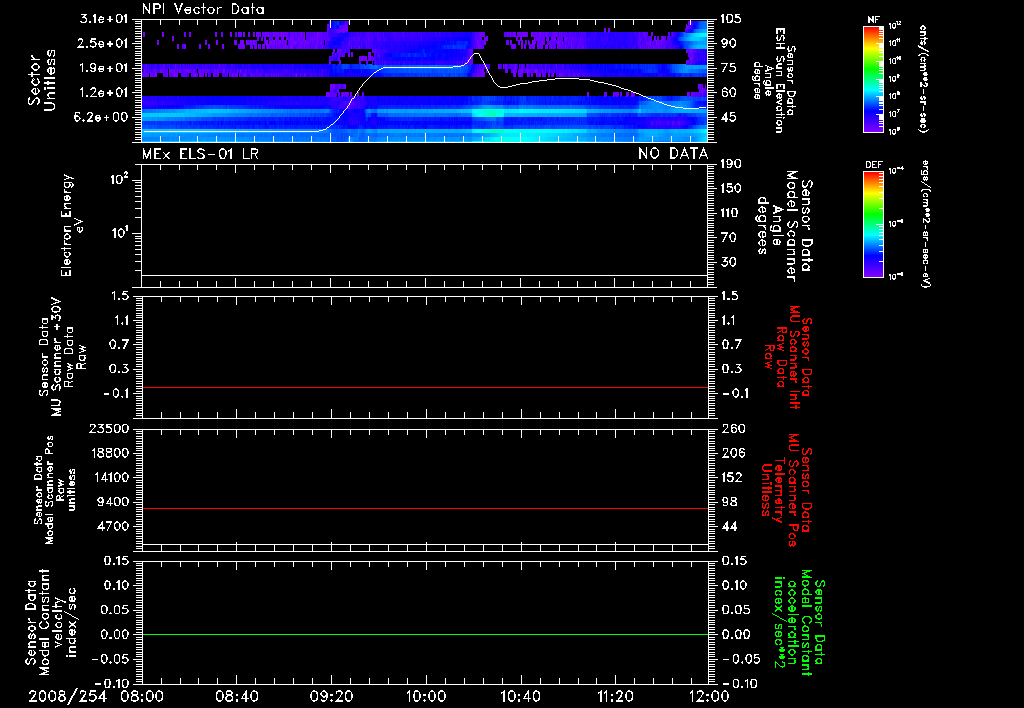Select the peak of the white elevation curve
The image size is (1024, 708).
click(477, 54)
